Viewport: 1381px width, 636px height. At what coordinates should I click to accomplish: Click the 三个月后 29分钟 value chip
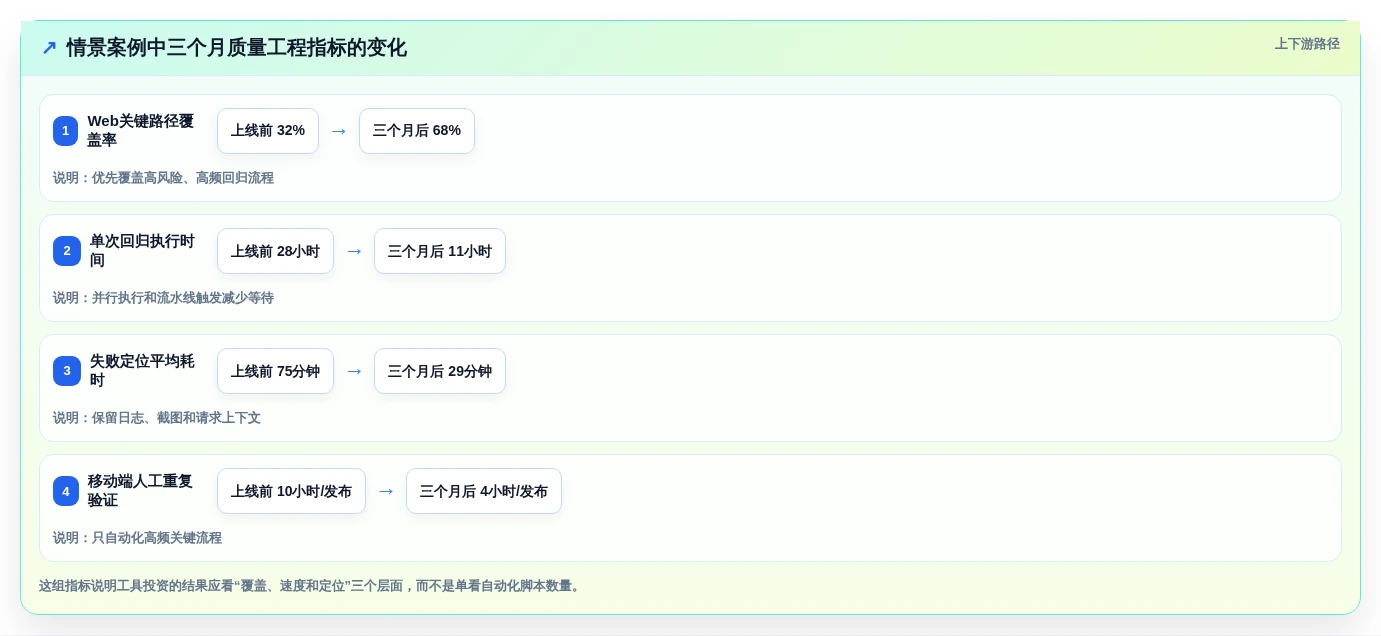440,371
